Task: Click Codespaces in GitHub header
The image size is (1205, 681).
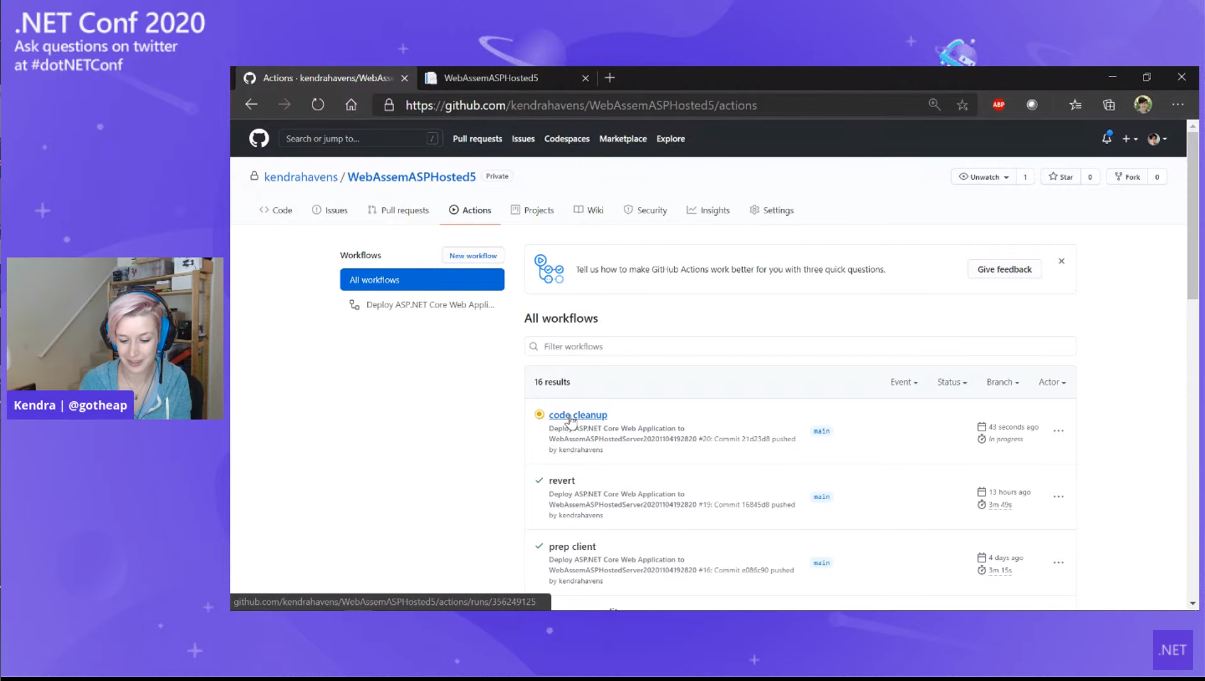Action: (x=567, y=139)
